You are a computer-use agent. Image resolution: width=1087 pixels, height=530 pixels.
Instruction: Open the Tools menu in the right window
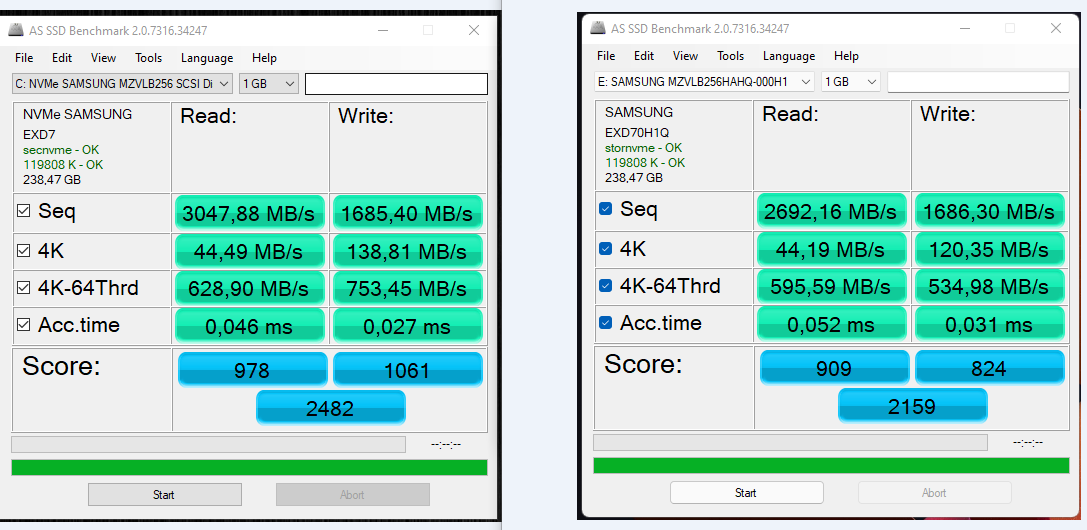[731, 56]
